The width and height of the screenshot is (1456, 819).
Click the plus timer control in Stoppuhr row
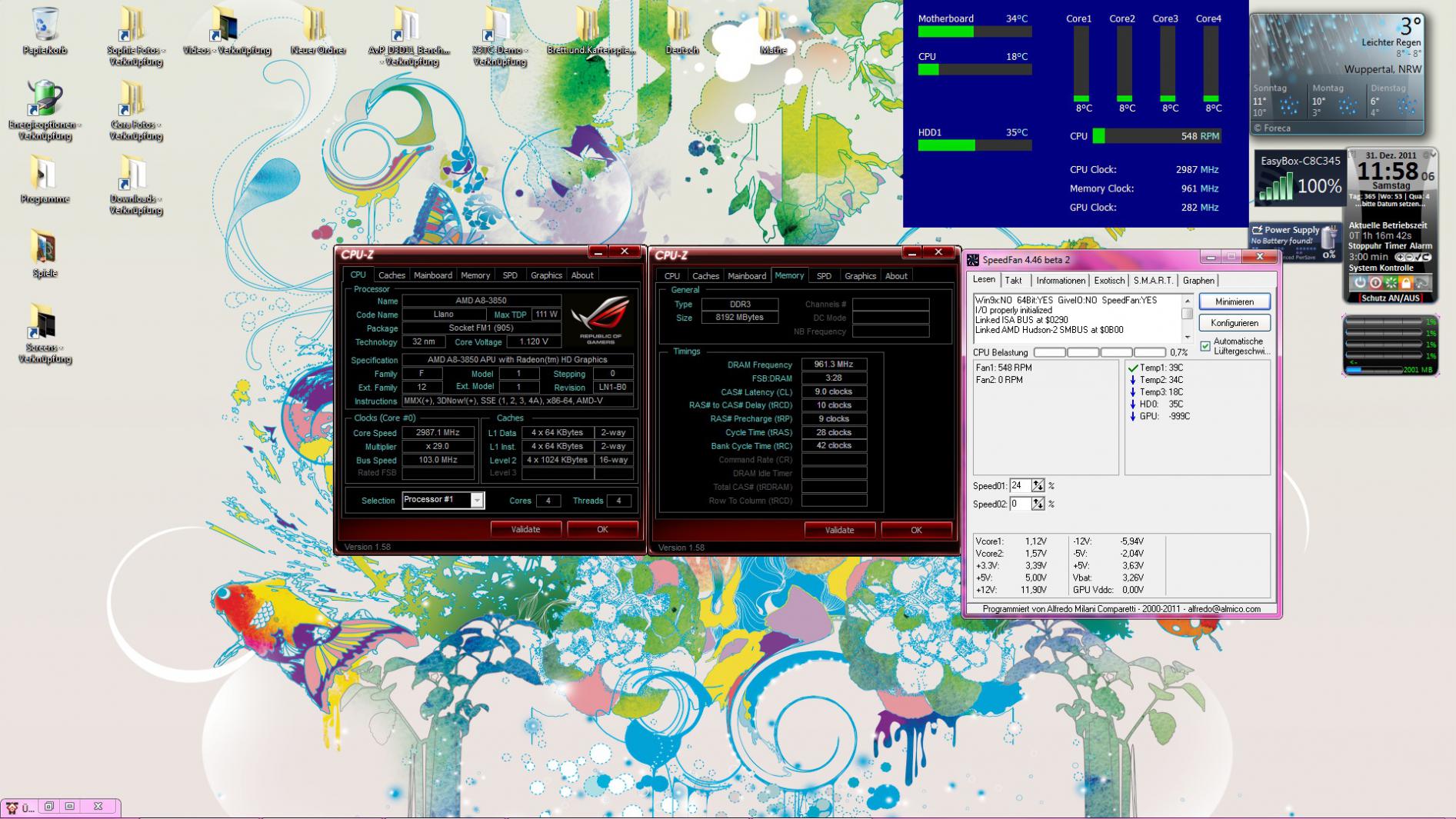(1401, 257)
